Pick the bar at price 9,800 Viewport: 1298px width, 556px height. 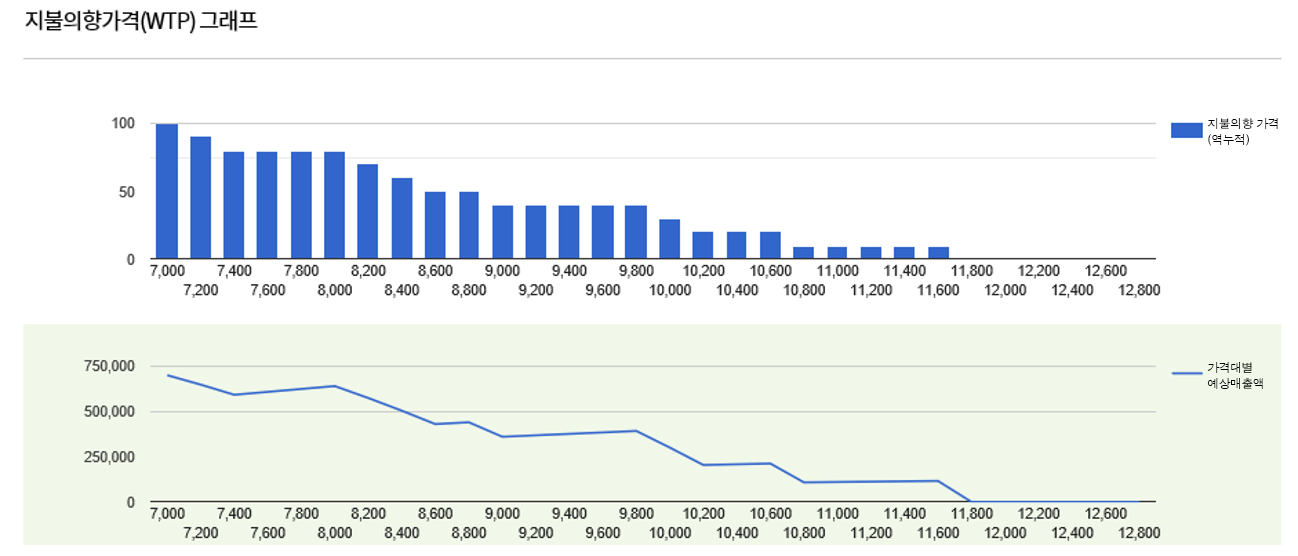pos(636,232)
